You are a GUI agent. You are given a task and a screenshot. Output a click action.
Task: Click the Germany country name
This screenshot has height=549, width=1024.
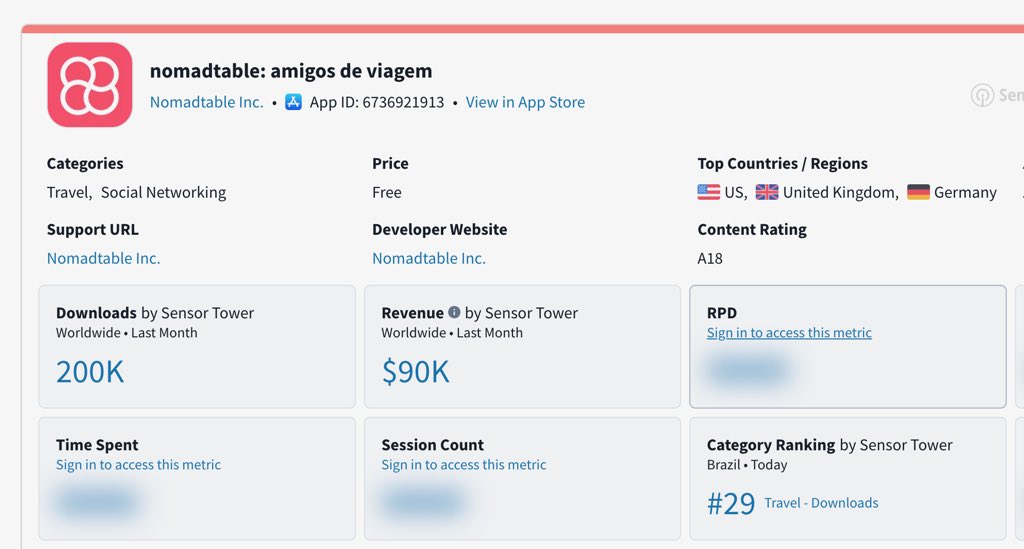(965, 193)
